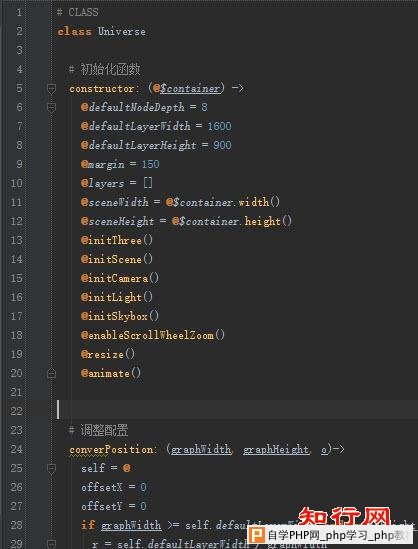Click the empty brackets on the layers line
This screenshot has height=549, width=418.
(x=148, y=183)
